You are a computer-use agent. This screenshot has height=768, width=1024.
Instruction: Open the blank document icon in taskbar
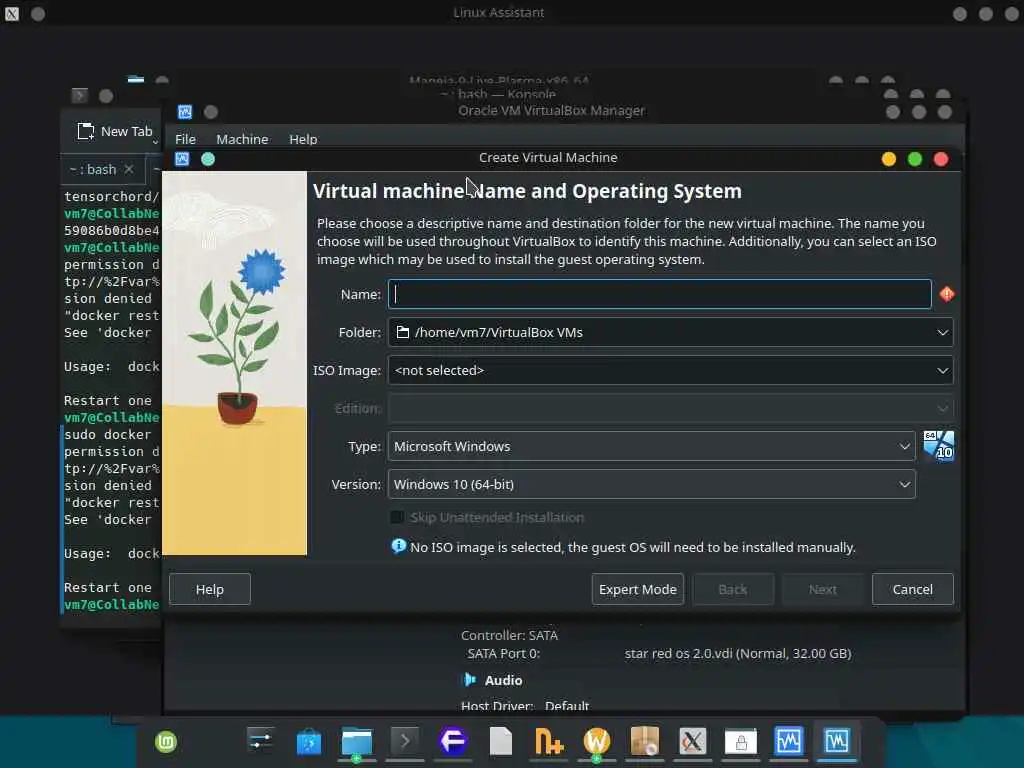coord(501,741)
